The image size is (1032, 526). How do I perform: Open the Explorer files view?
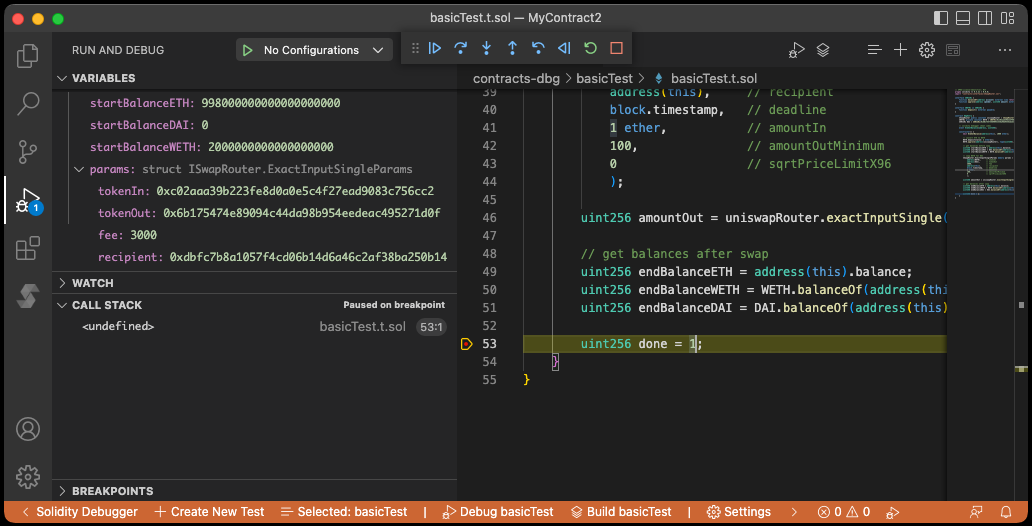(28, 55)
